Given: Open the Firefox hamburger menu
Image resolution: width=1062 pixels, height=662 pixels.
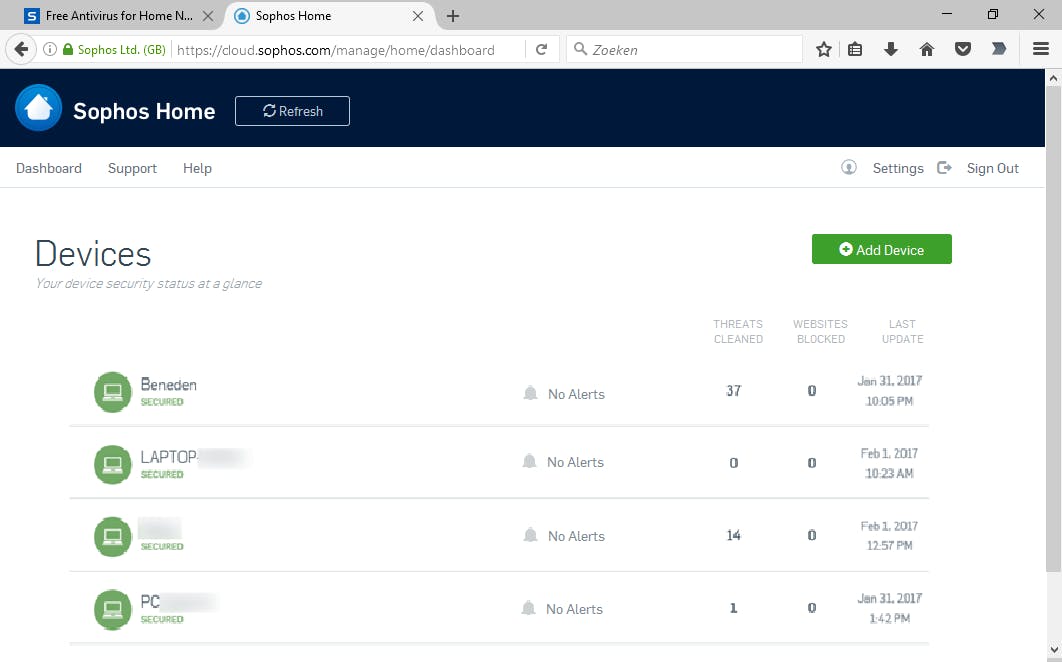Looking at the screenshot, I should [x=1041, y=49].
